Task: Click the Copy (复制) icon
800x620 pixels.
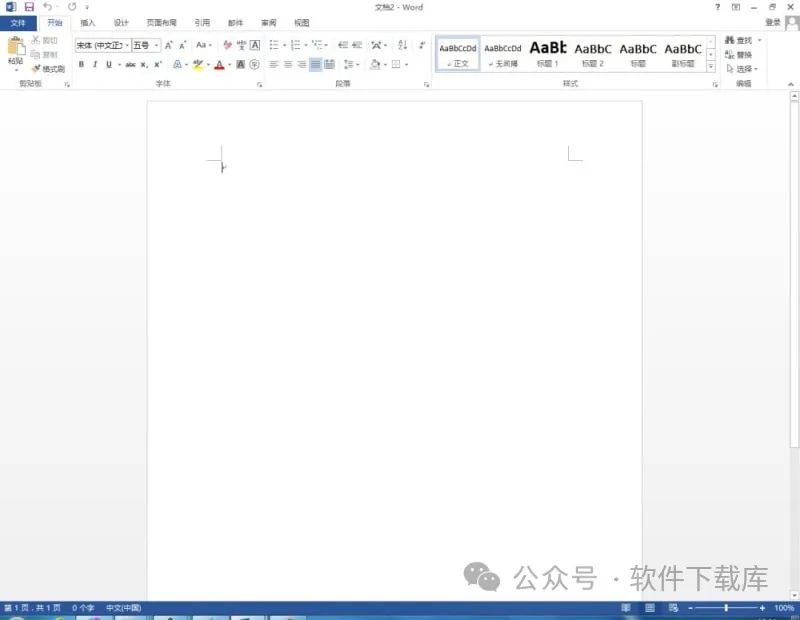Action: coord(35,54)
